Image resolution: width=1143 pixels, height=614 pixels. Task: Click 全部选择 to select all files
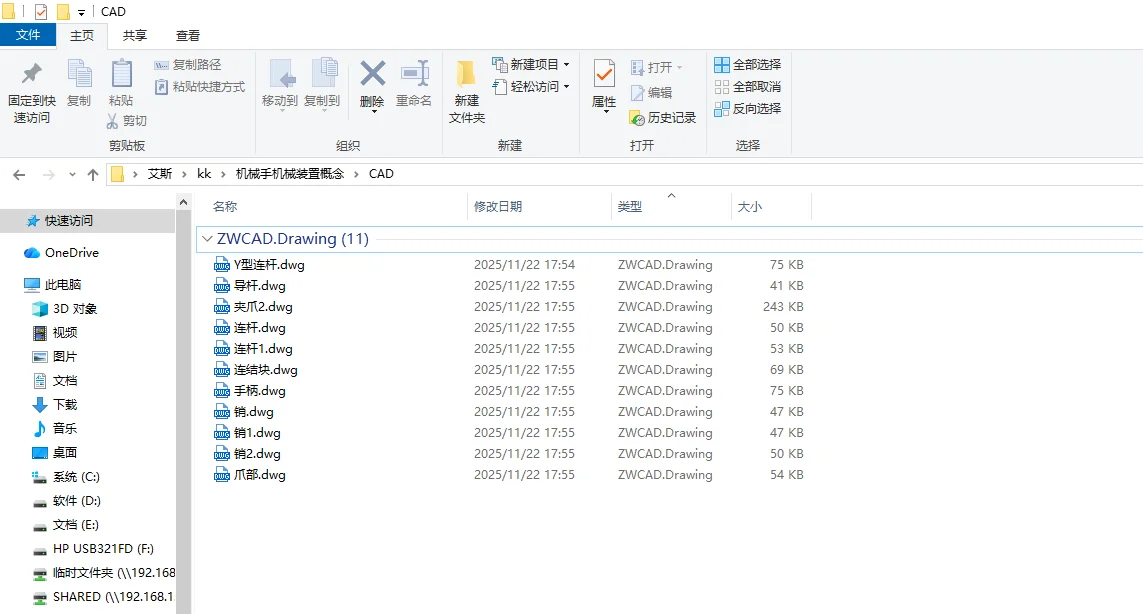(x=748, y=65)
